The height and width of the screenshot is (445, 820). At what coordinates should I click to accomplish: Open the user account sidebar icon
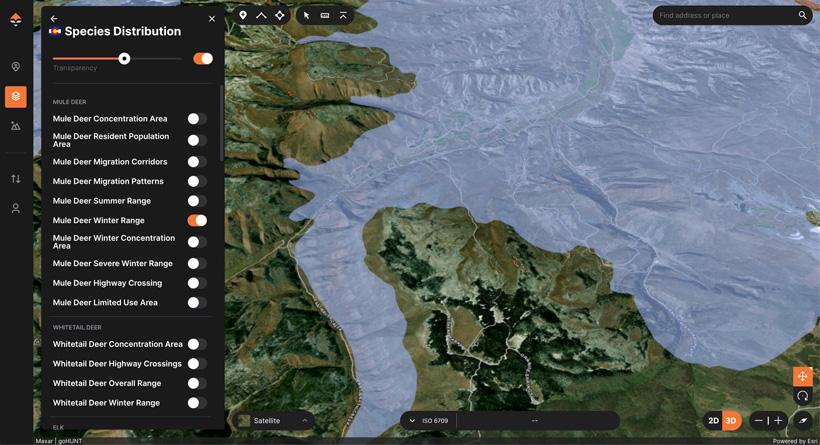pos(16,208)
